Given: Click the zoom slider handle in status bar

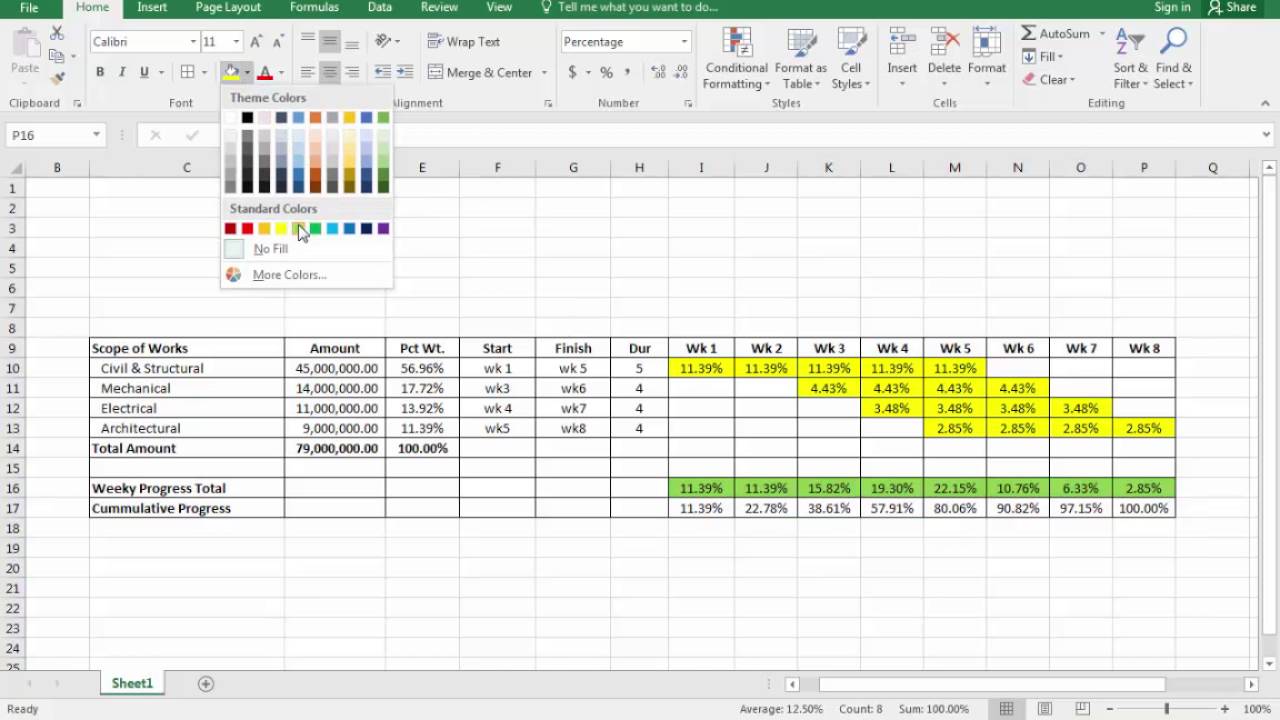Looking at the screenshot, I should point(1166,709).
